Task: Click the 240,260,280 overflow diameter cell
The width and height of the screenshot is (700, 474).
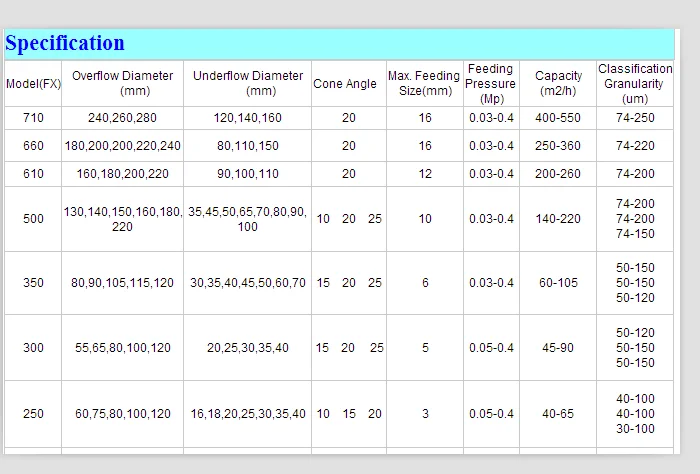Action: click(122, 118)
